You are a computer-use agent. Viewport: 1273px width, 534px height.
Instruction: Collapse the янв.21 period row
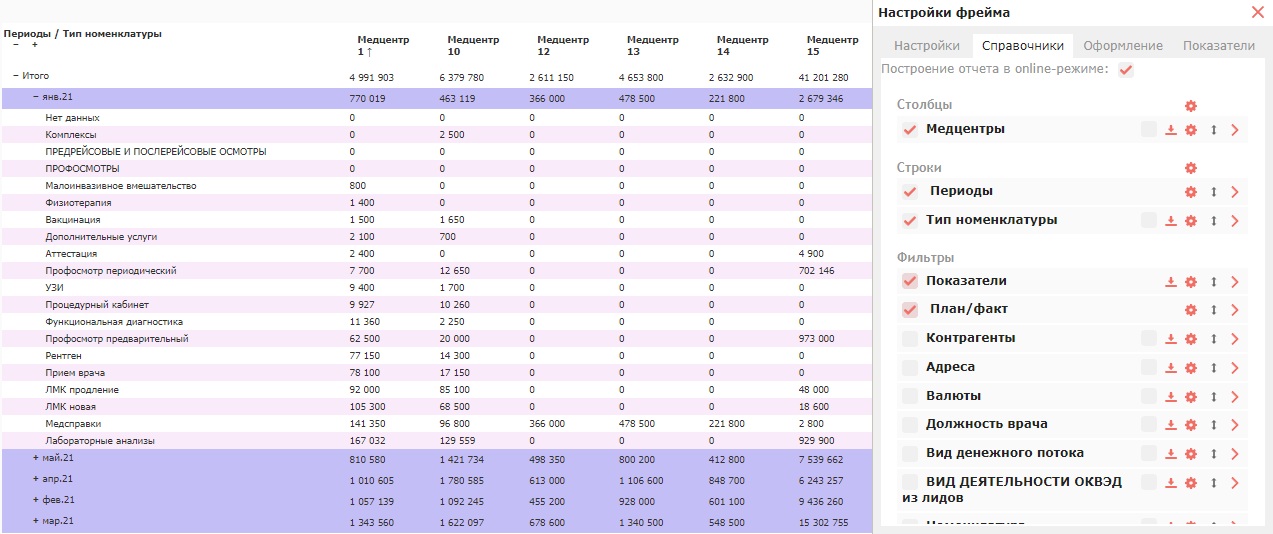pyautogui.click(x=36, y=97)
